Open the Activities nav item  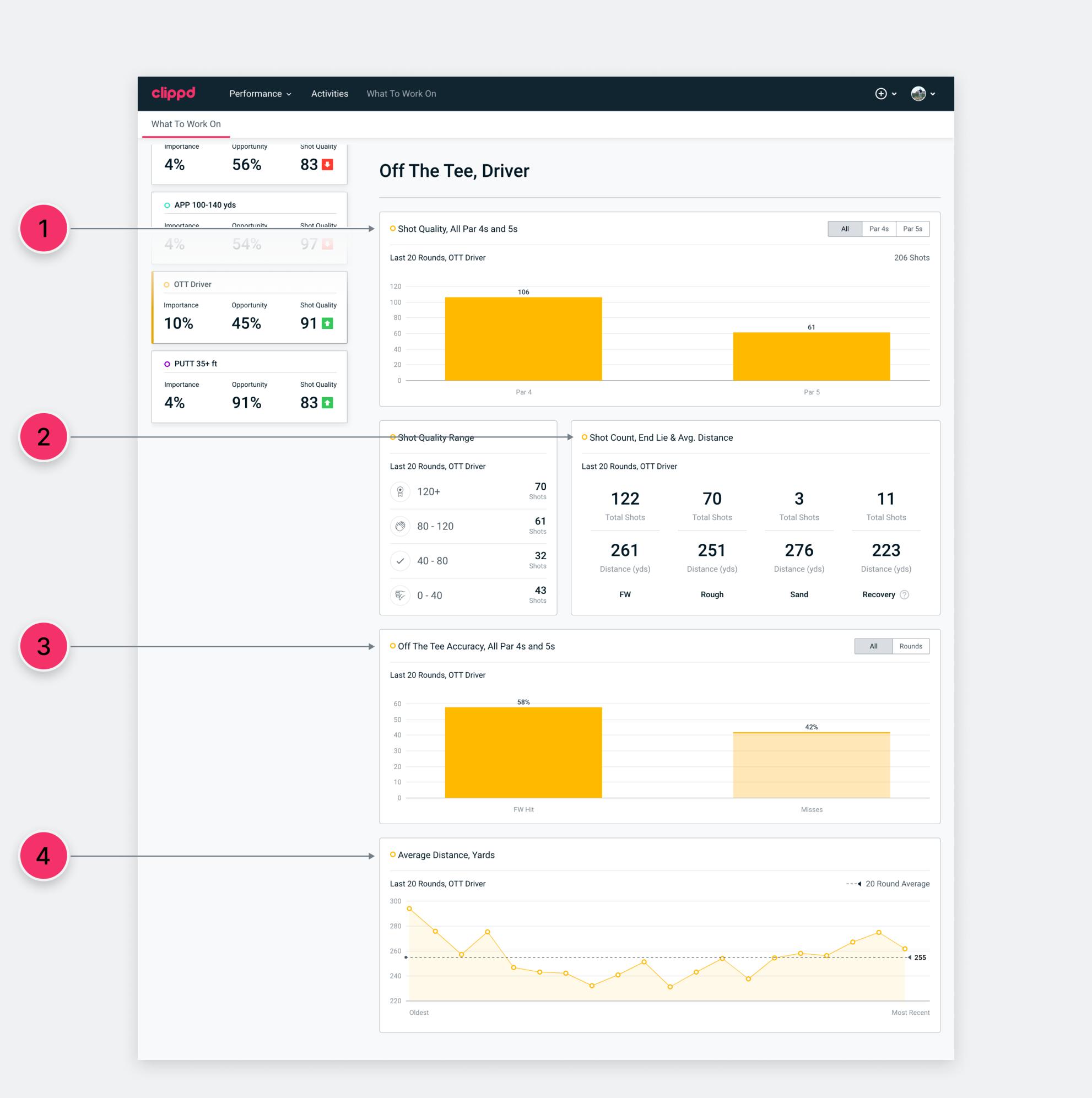(329, 94)
